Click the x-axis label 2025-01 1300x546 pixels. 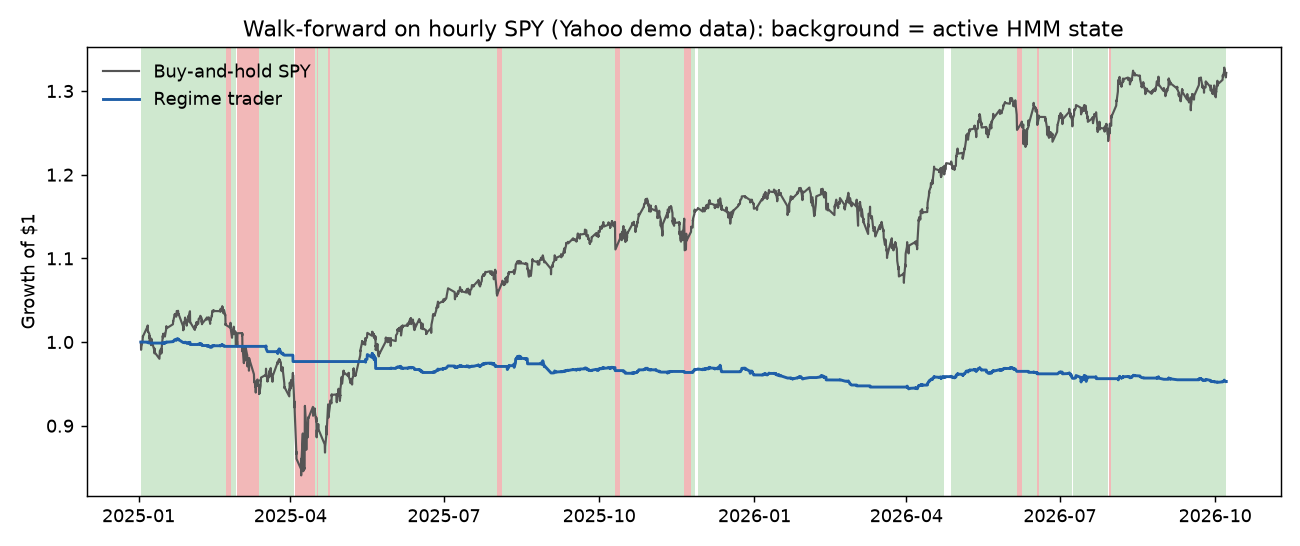coord(140,517)
